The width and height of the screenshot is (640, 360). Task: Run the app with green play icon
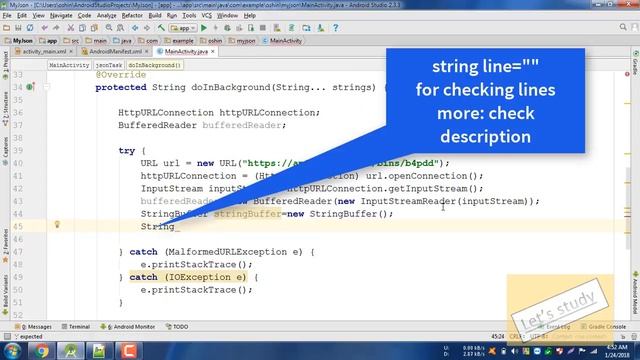coord(204,28)
